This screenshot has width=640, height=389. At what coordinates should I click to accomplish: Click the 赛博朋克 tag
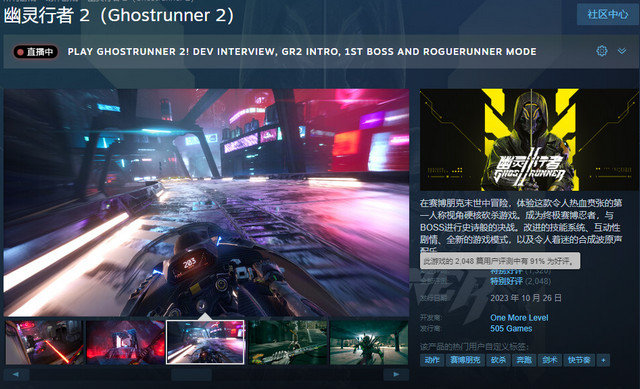465,360
